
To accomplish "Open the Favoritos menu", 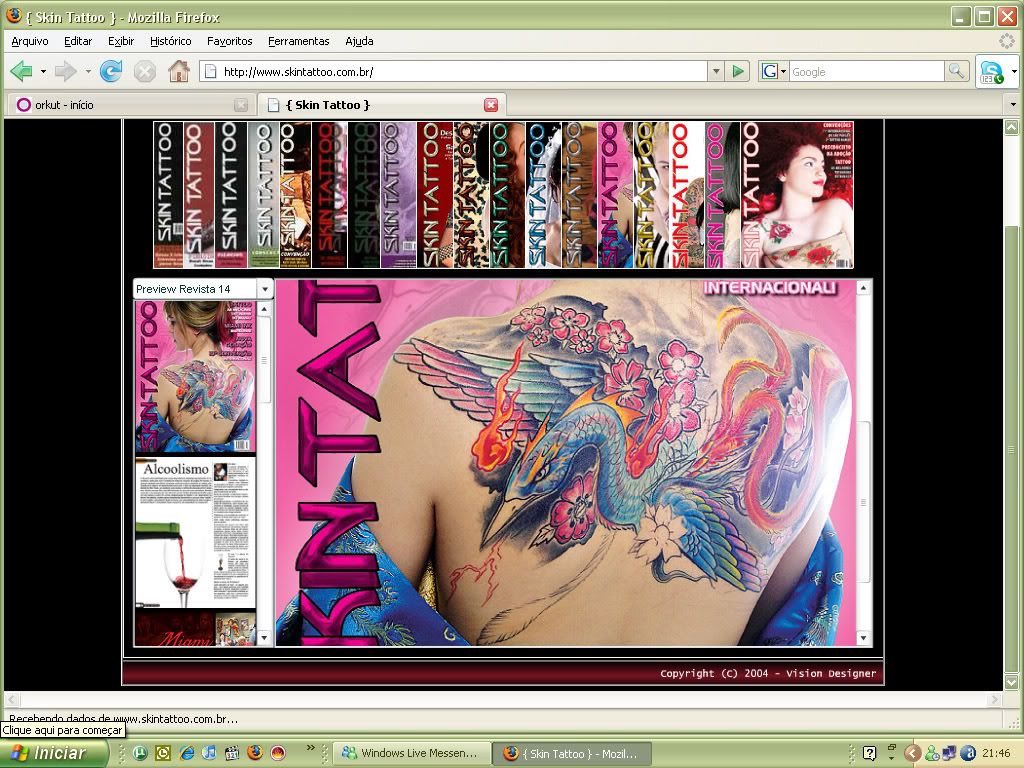I will pos(229,41).
